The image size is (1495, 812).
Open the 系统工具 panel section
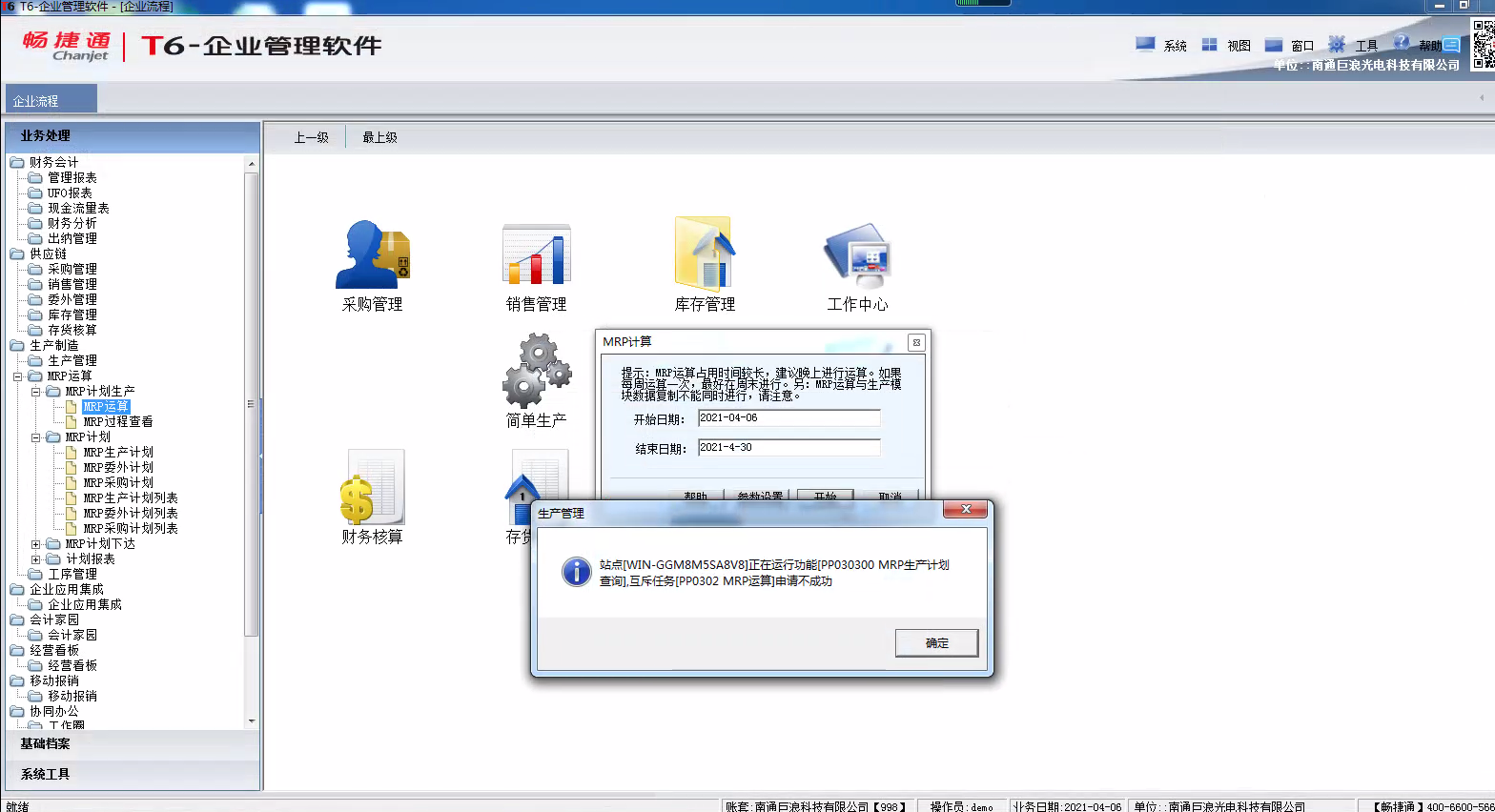point(133,774)
